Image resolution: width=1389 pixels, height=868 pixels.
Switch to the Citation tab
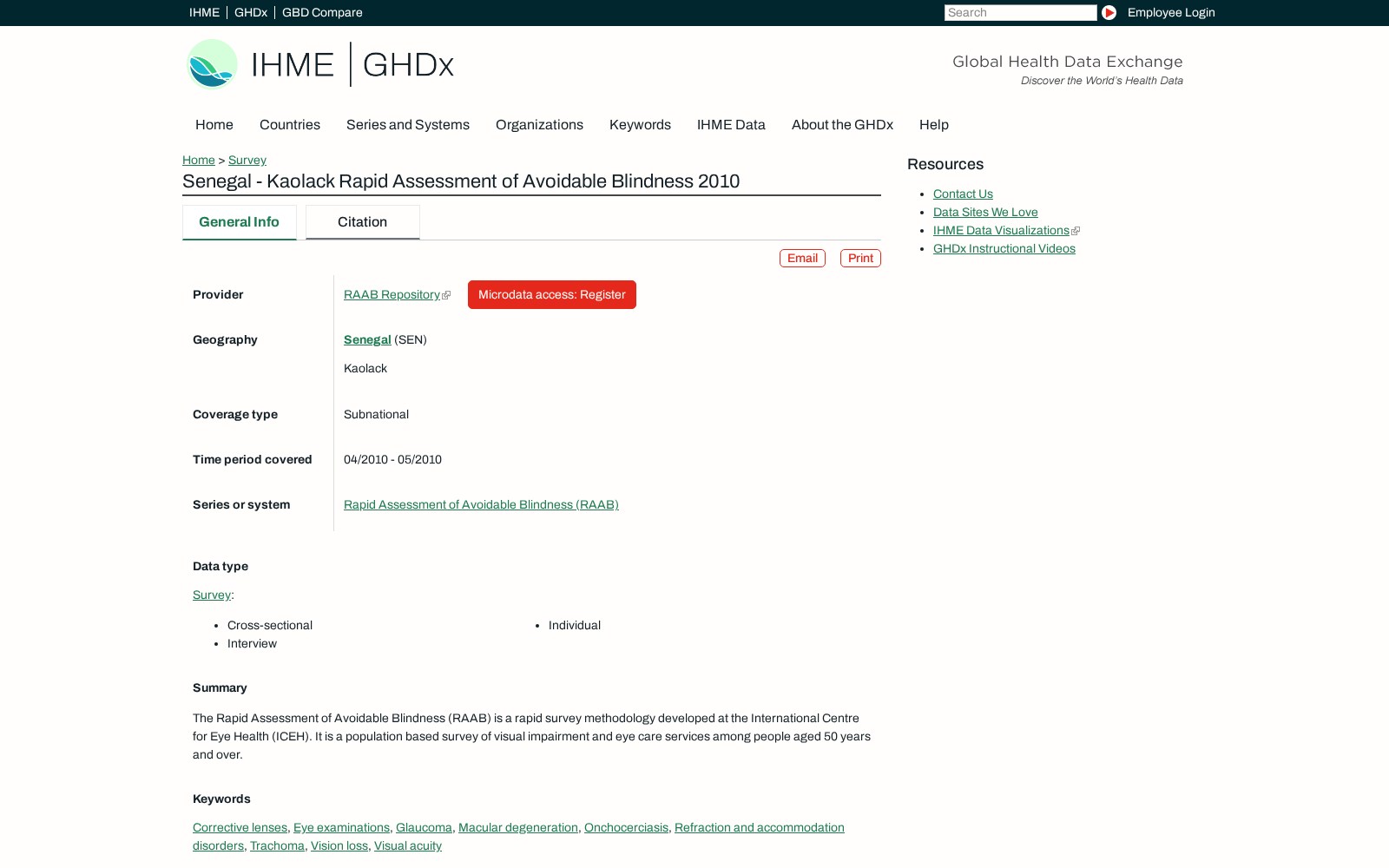pyautogui.click(x=363, y=222)
